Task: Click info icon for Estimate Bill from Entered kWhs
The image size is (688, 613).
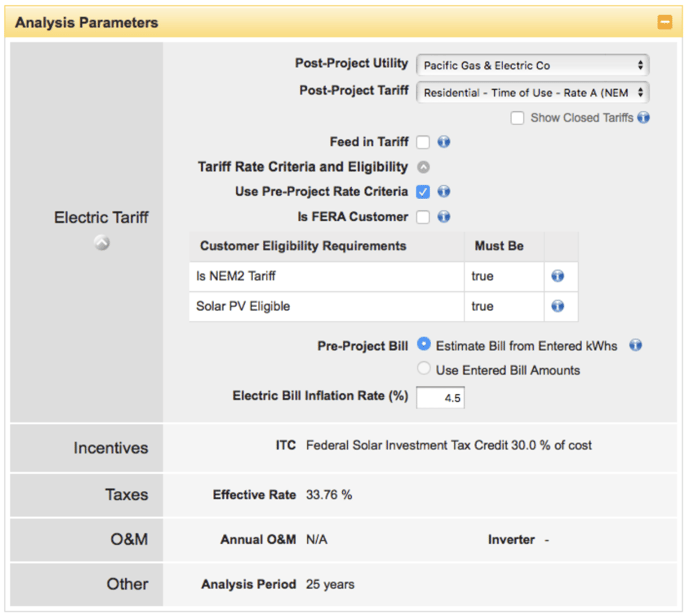Action: point(636,346)
